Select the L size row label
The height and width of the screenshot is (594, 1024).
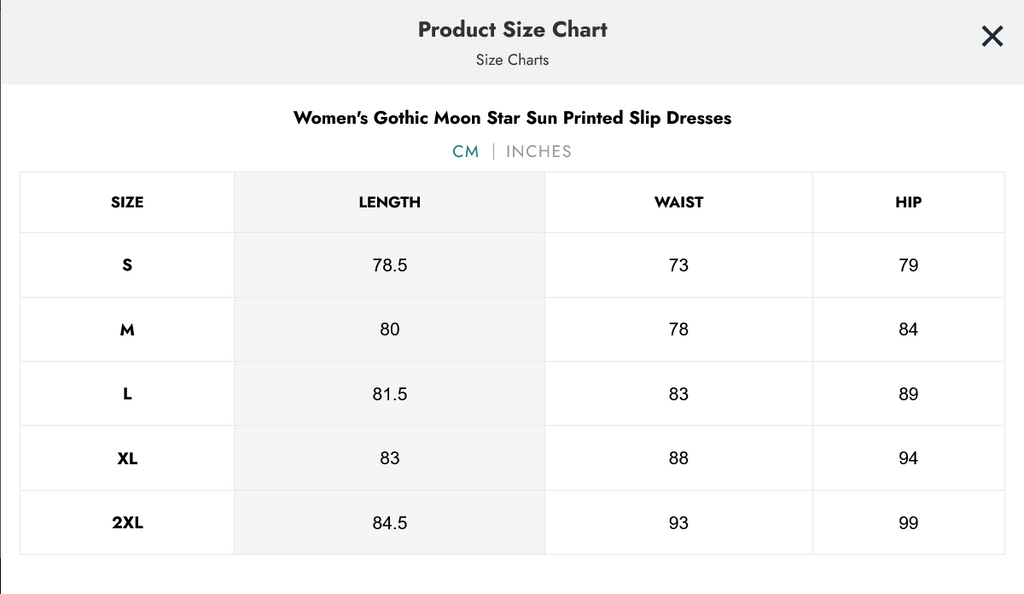click(127, 394)
